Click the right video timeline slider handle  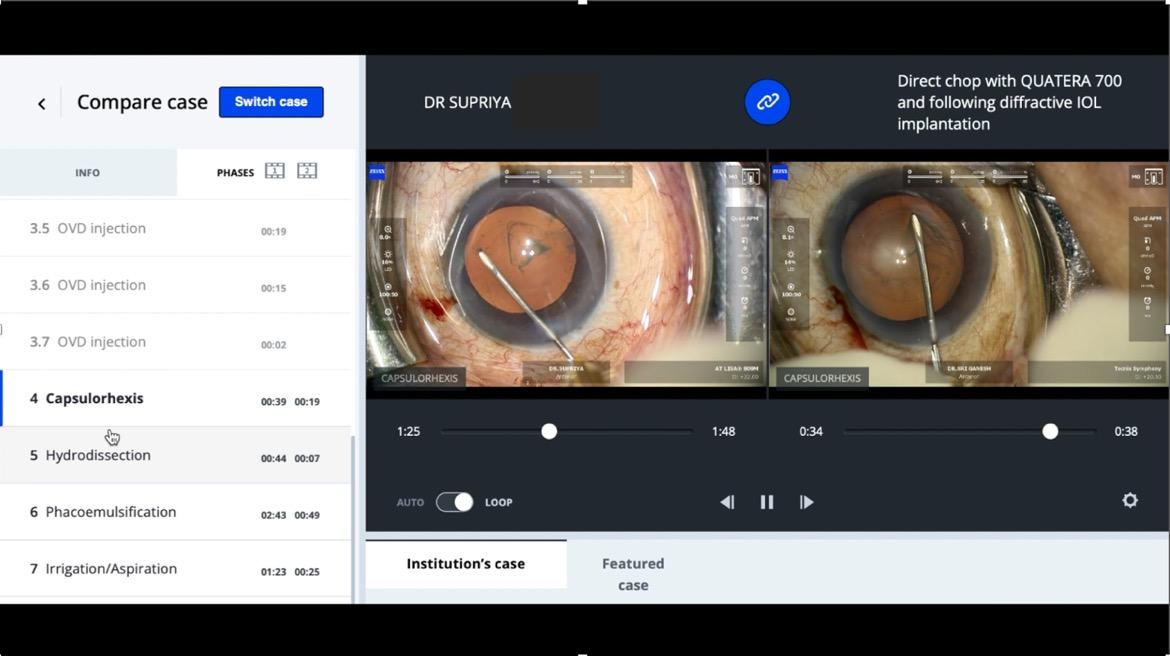(x=1050, y=431)
